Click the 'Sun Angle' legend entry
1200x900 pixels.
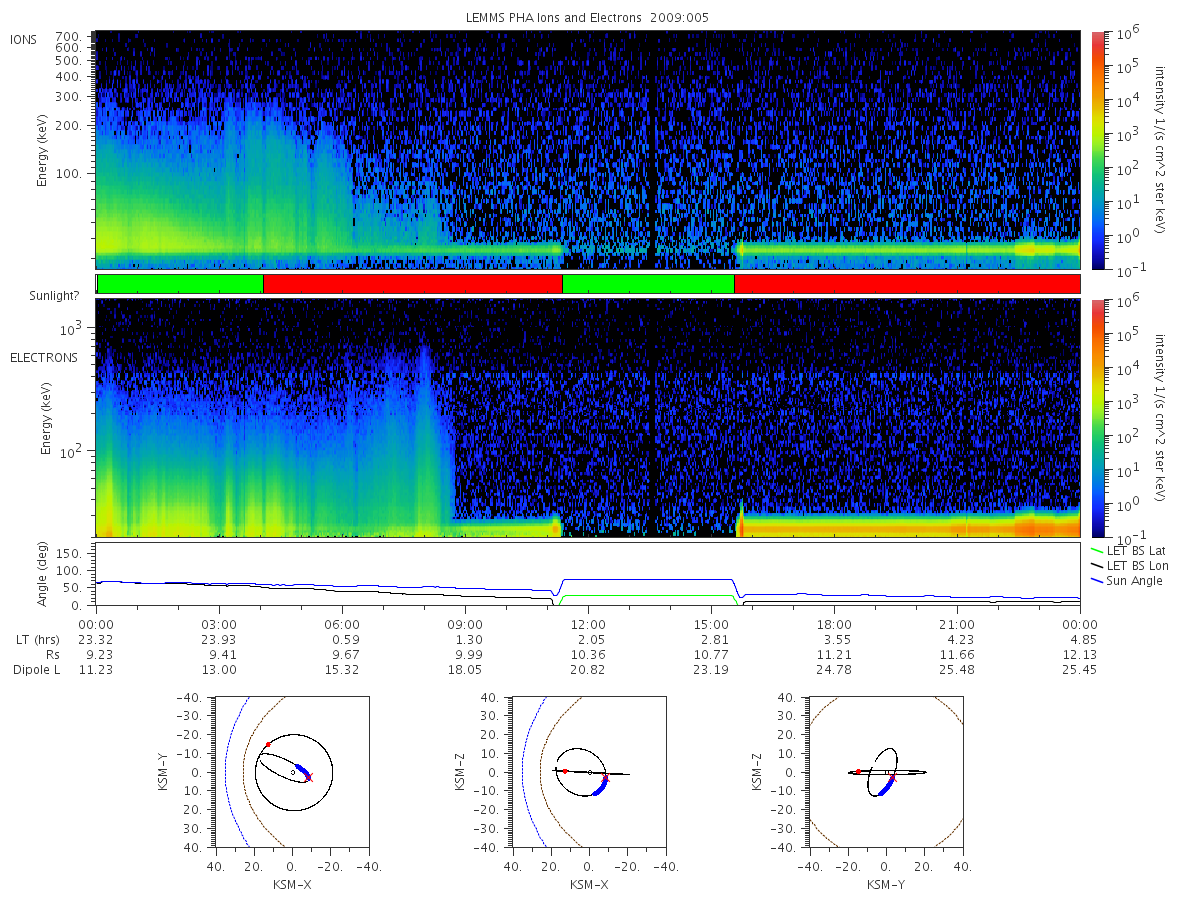pyautogui.click(x=1127, y=581)
